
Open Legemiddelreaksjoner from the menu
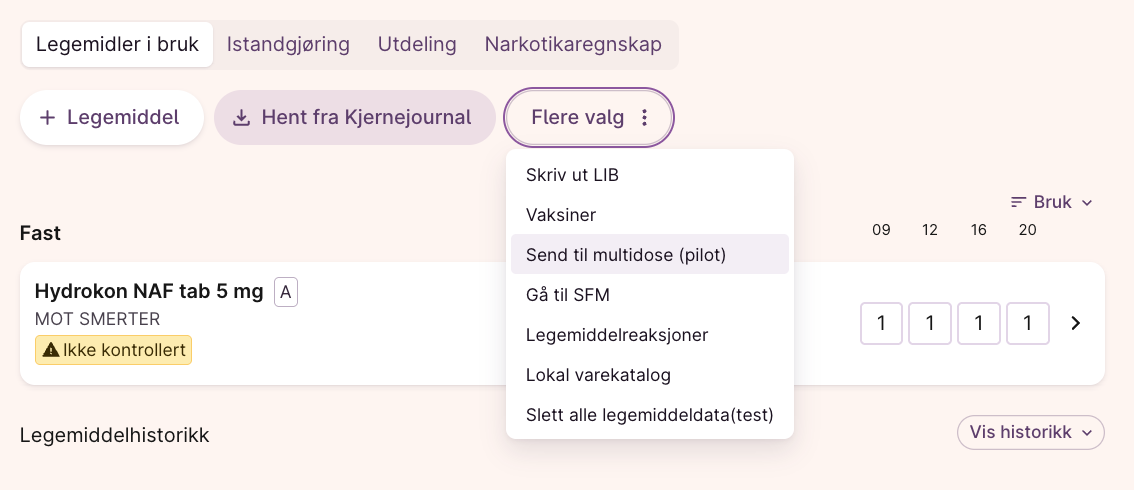click(x=617, y=335)
